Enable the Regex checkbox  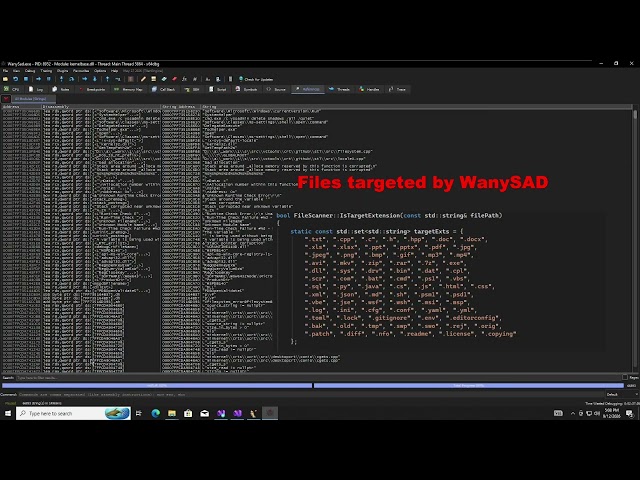(x=625, y=378)
